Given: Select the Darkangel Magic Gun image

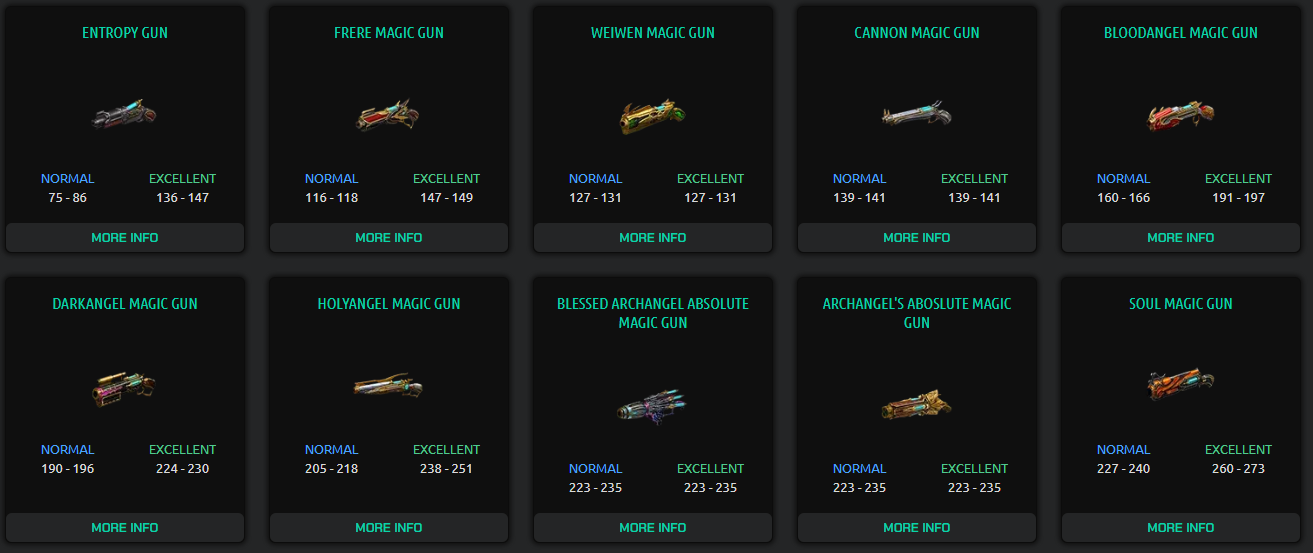Looking at the screenshot, I should pyautogui.click(x=125, y=386).
